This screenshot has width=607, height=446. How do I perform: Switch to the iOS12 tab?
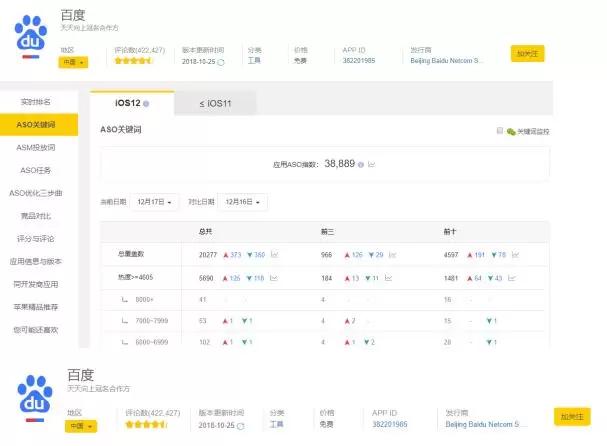coord(131,103)
